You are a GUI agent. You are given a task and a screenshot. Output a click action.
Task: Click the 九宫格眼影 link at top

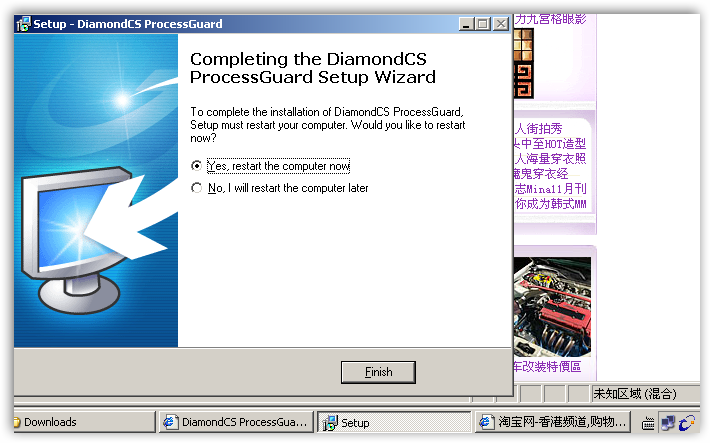pyautogui.click(x=550, y=19)
